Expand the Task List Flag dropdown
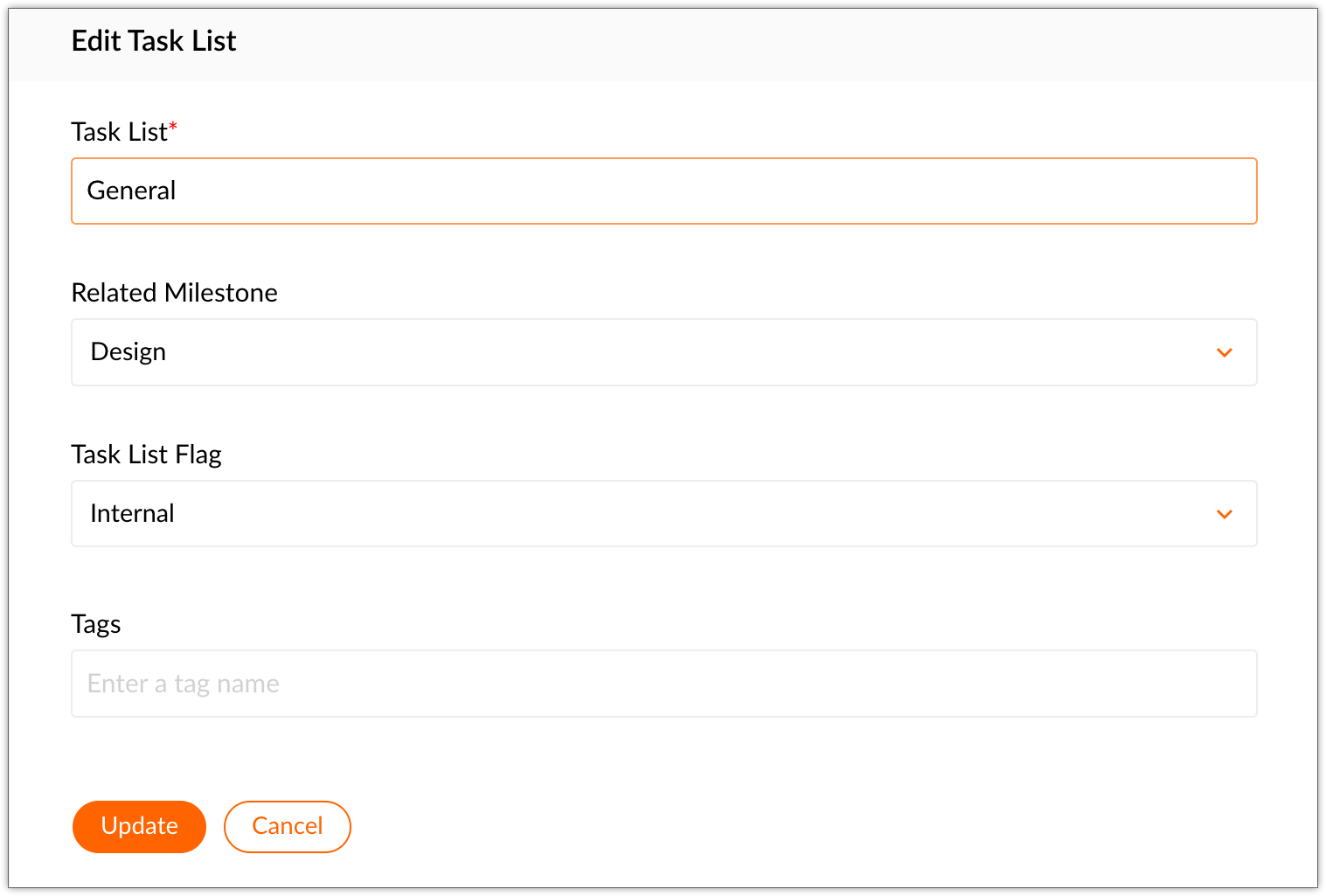This screenshot has width=1326, height=896. 663,514
